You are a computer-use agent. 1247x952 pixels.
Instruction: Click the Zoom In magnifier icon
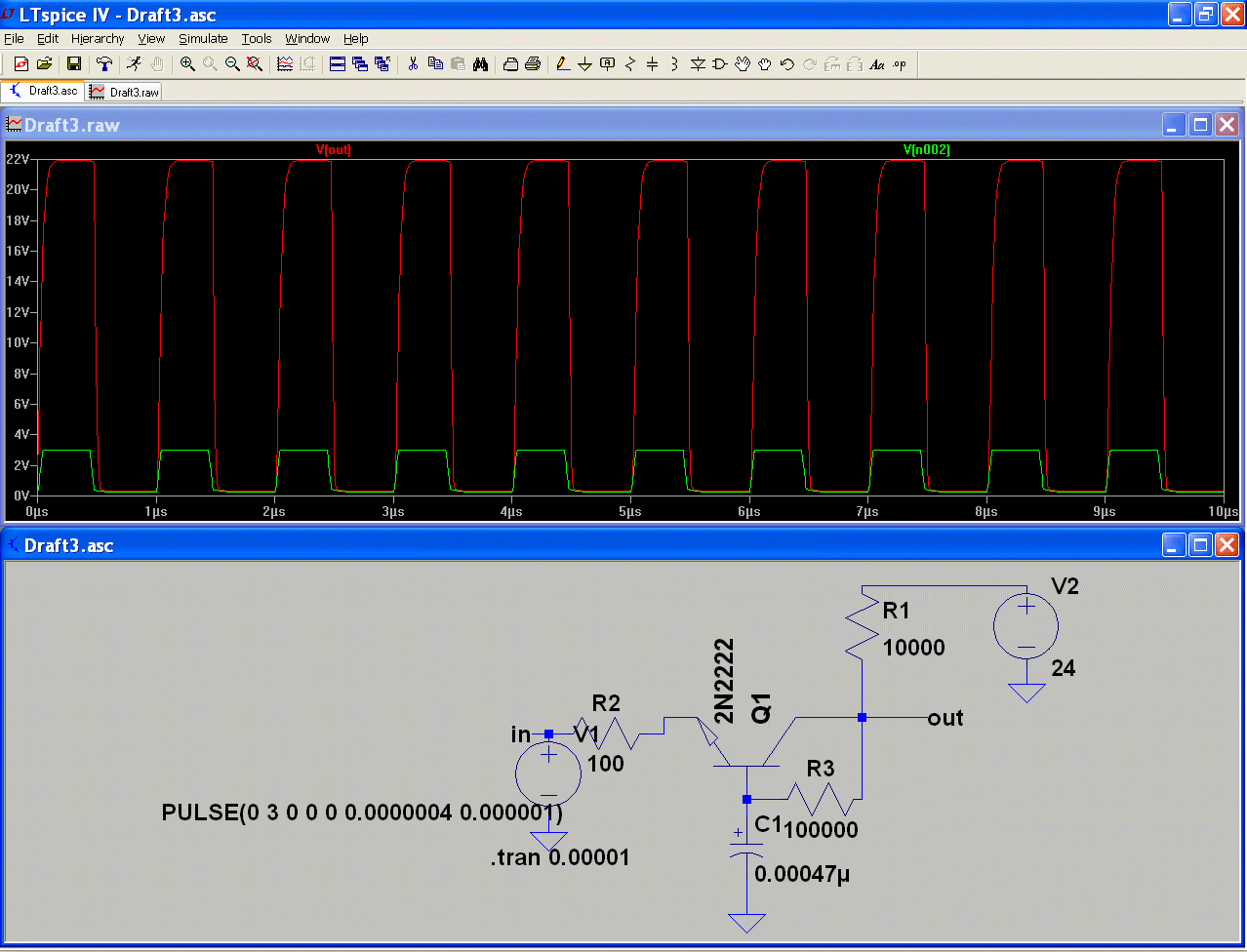186,64
